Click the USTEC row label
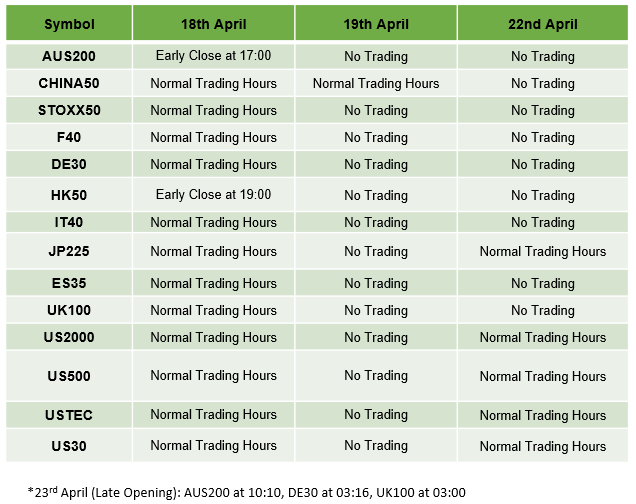Screen dimensions: 636x504 tap(69, 415)
